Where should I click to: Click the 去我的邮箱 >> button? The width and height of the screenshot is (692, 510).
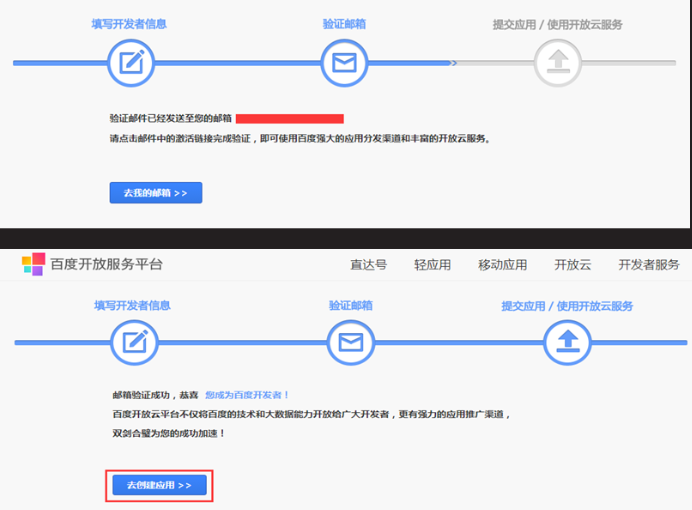click(x=156, y=193)
